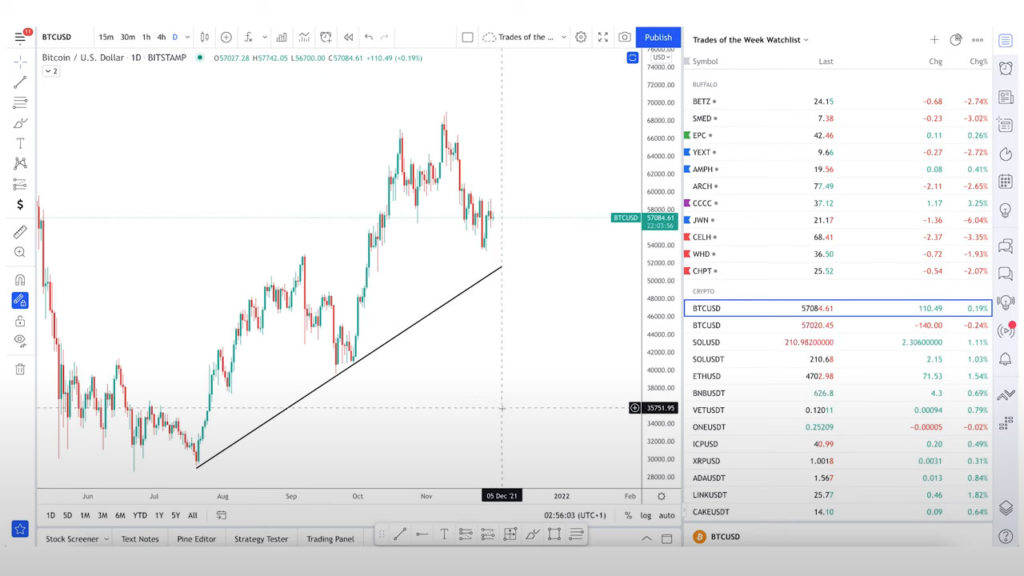Screen dimensions: 1024x576
Task: Click the BTCUSD symbol search field
Action: [x=57, y=37]
